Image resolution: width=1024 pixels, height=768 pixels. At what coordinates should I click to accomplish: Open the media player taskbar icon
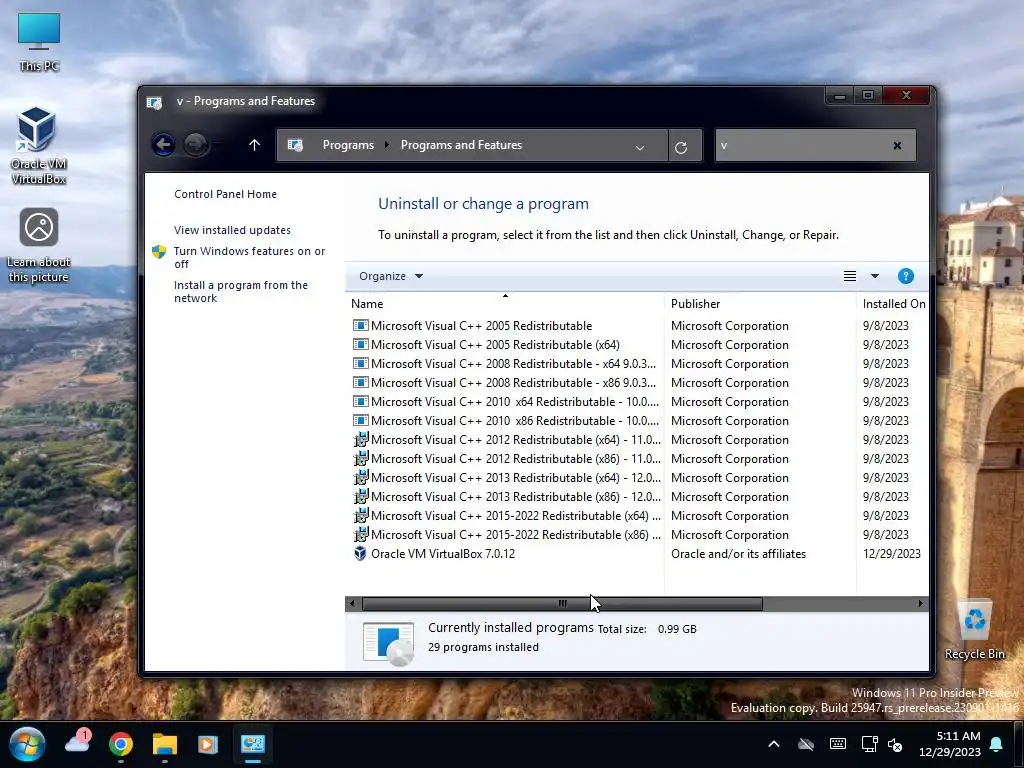207,744
